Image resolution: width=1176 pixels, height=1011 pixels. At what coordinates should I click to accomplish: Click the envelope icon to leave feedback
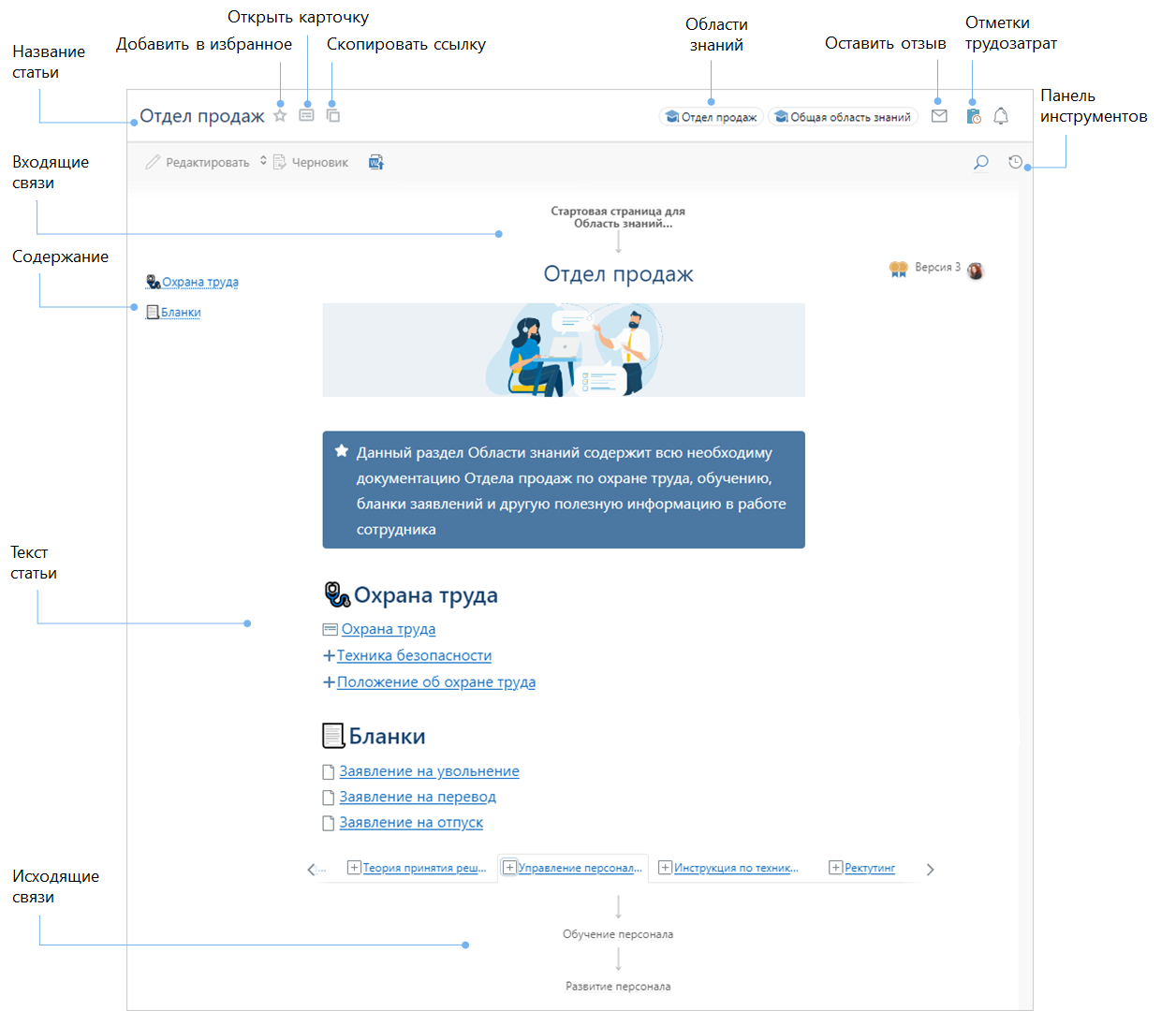click(x=939, y=116)
